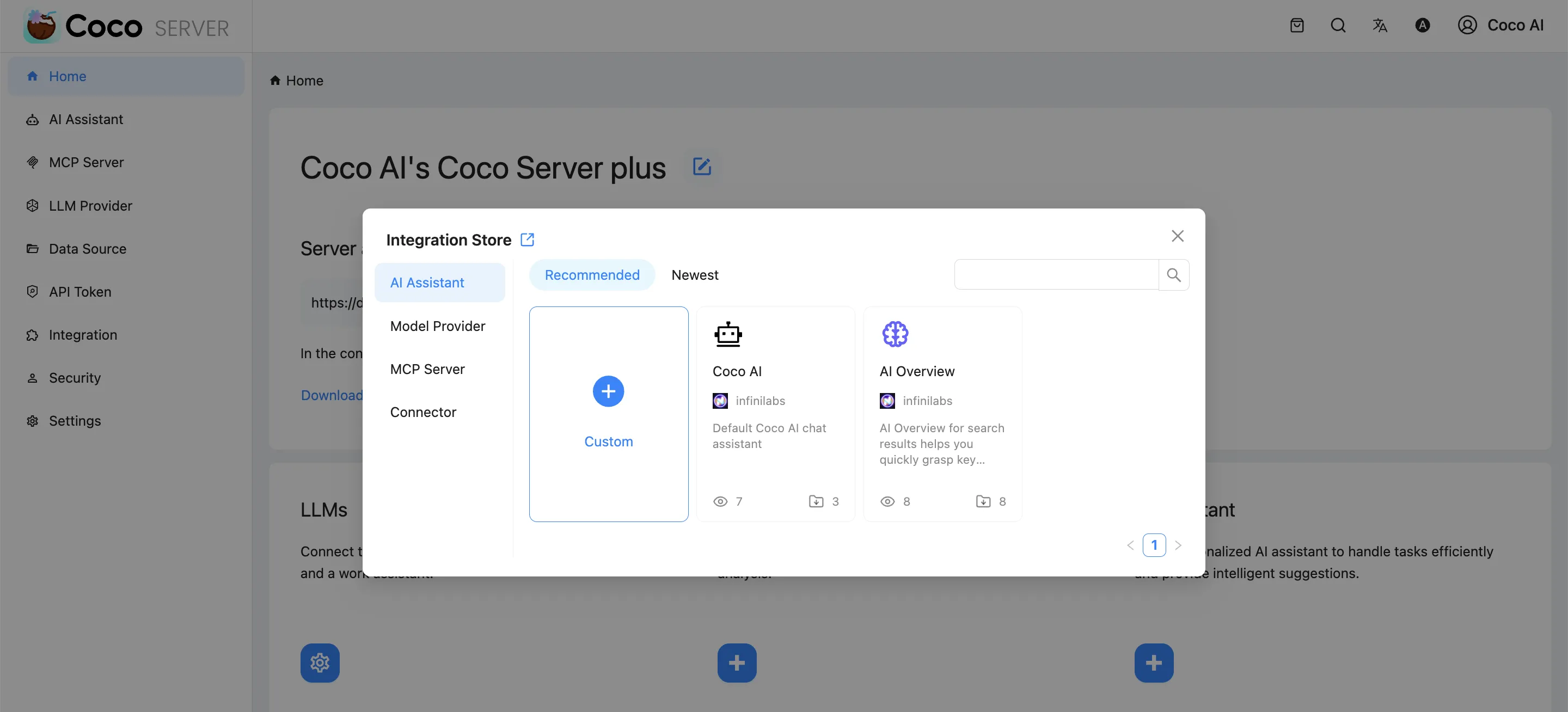Switch to the Model Provider category
The width and height of the screenshot is (1568, 712).
pos(437,326)
